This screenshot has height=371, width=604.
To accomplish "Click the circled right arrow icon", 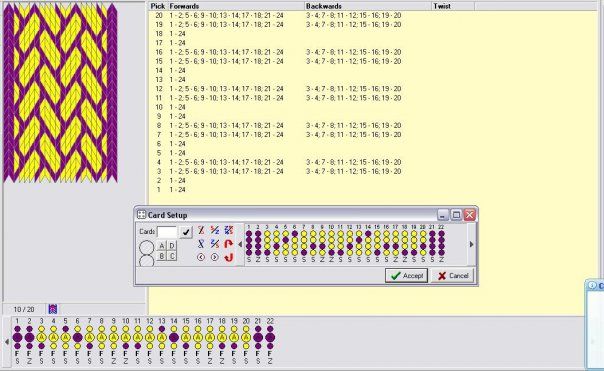I will point(215,257).
